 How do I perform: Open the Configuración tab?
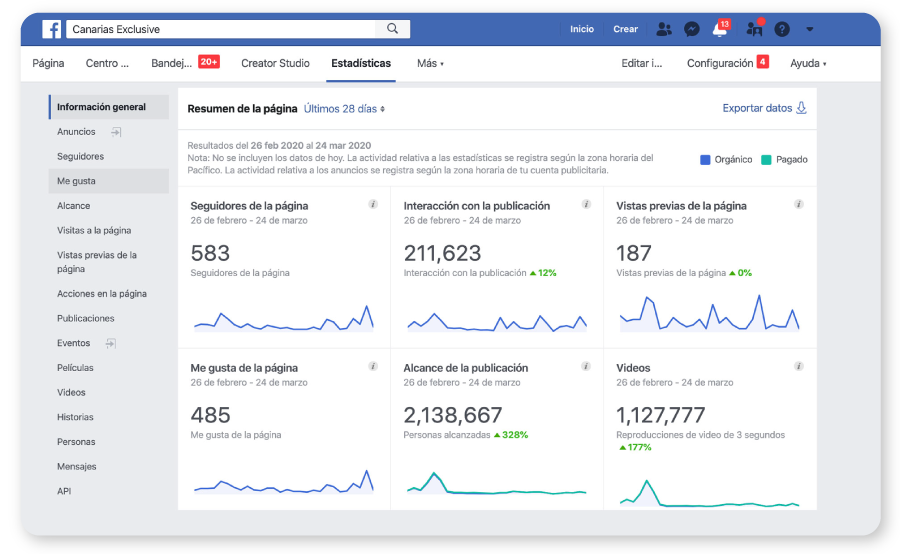point(720,63)
